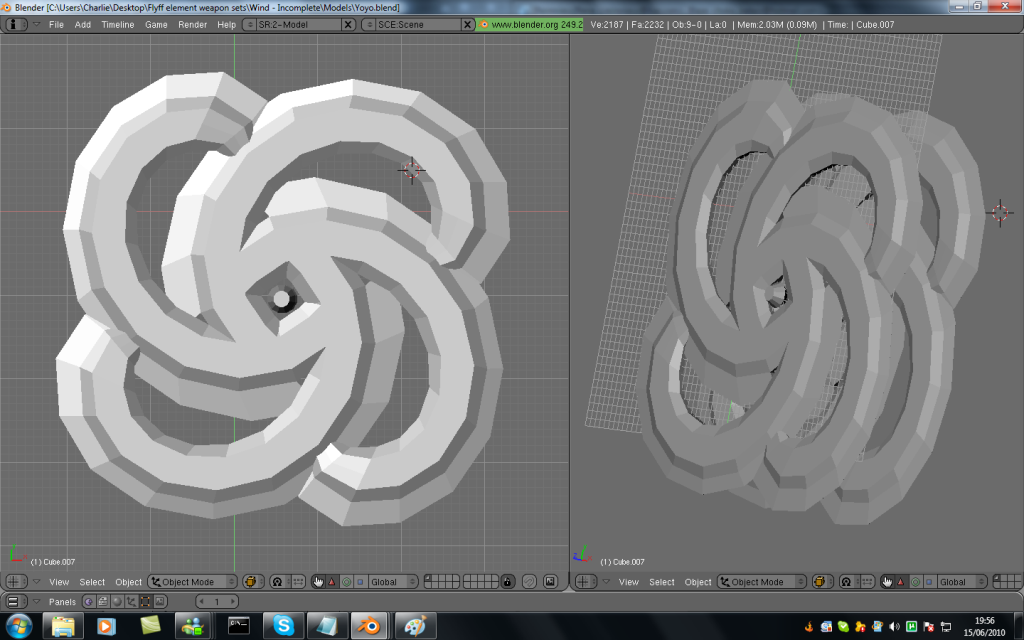Open the Timeline menu
Image resolution: width=1024 pixels, height=640 pixels.
click(117, 24)
